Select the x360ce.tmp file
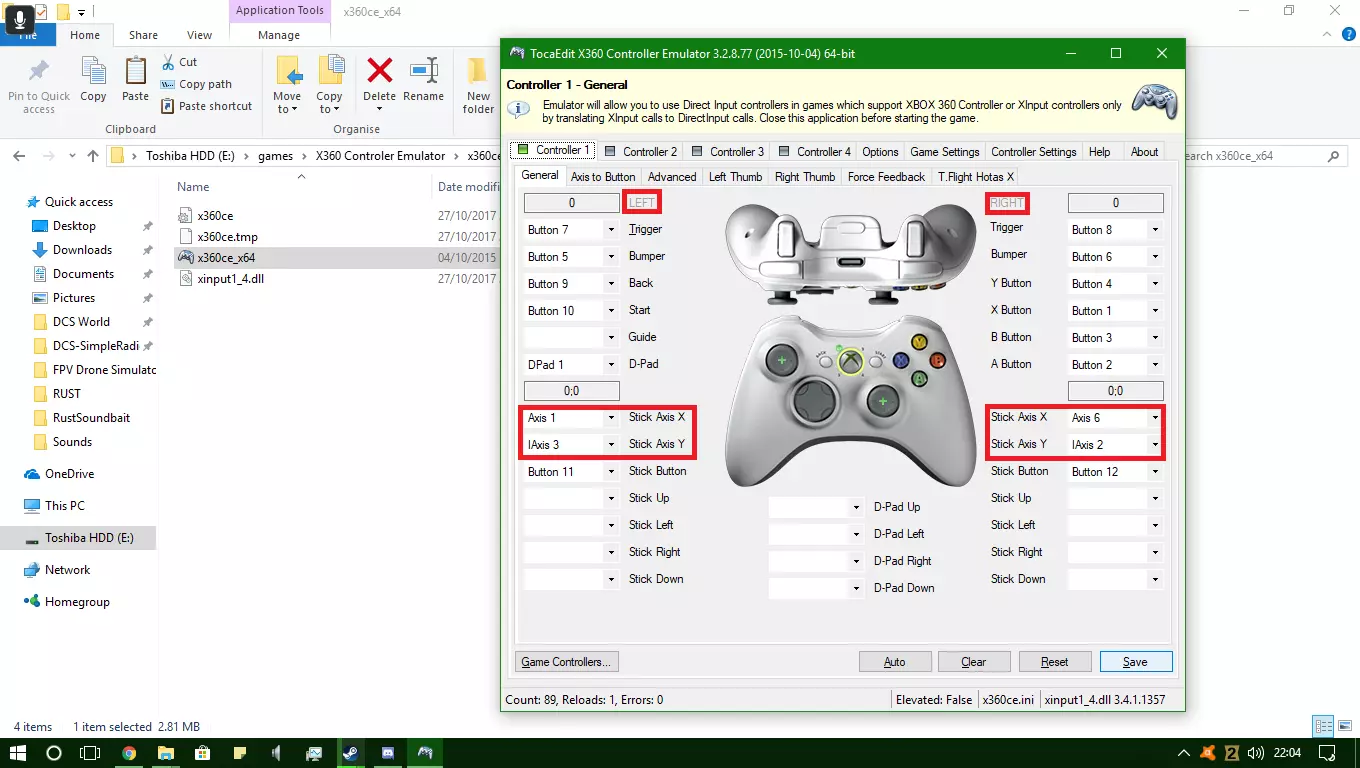Viewport: 1360px width, 768px height. coord(227,237)
